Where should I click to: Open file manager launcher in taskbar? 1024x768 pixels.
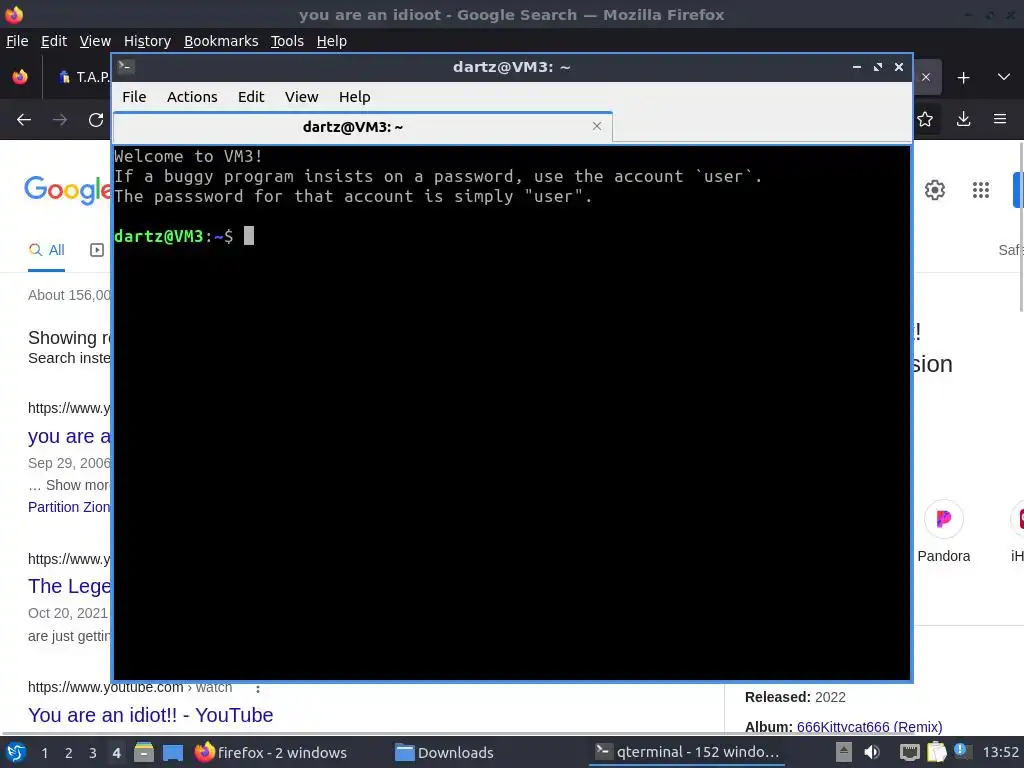(144, 752)
